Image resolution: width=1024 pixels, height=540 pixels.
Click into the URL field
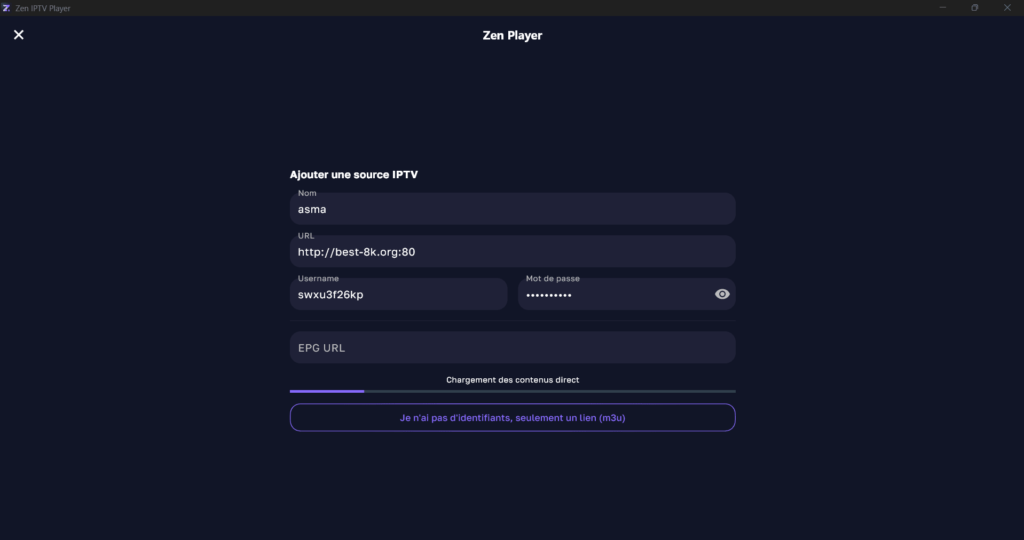(512, 252)
